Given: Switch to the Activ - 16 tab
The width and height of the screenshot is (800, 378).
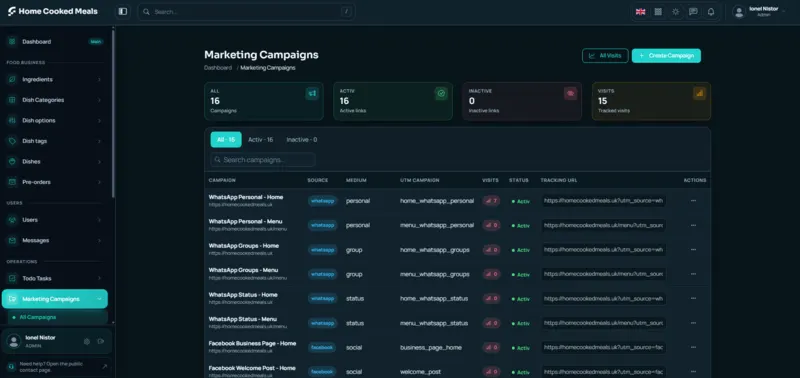Looking at the screenshot, I should coord(261,140).
